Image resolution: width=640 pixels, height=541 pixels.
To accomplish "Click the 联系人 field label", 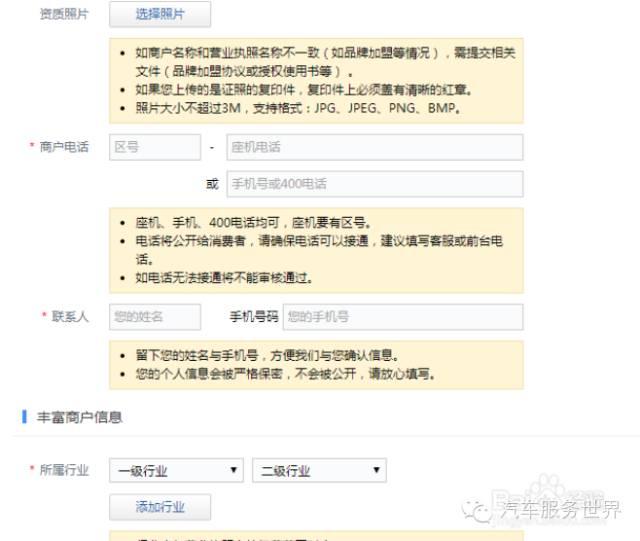I will 70,316.
